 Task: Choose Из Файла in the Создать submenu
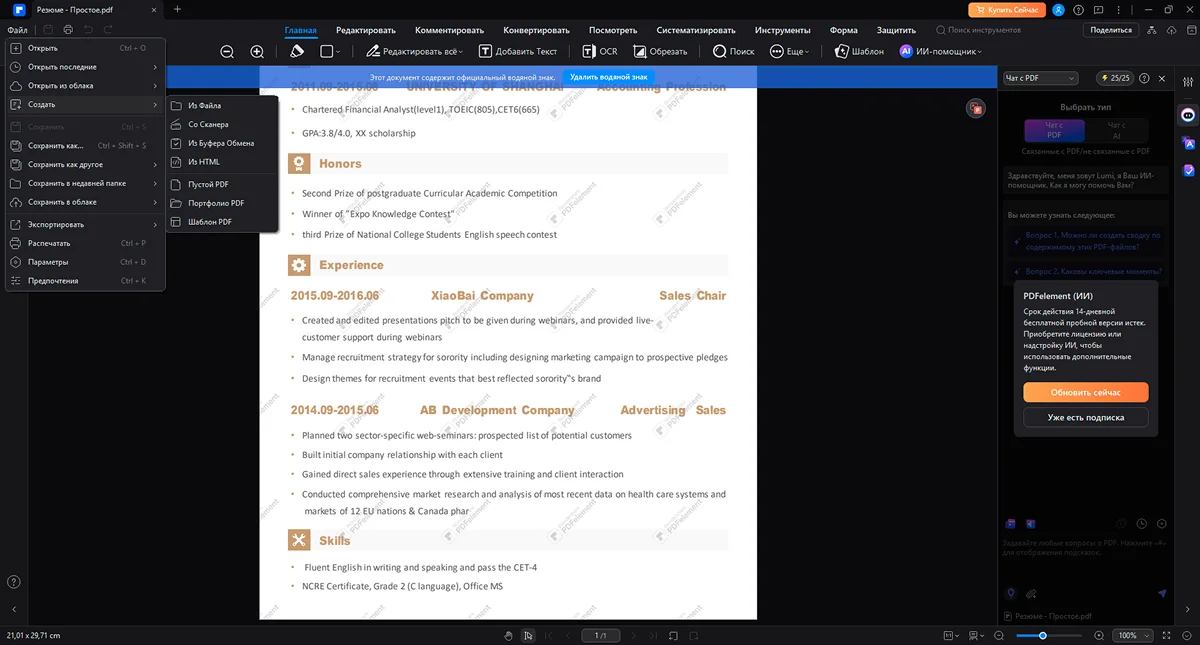(x=223, y=105)
